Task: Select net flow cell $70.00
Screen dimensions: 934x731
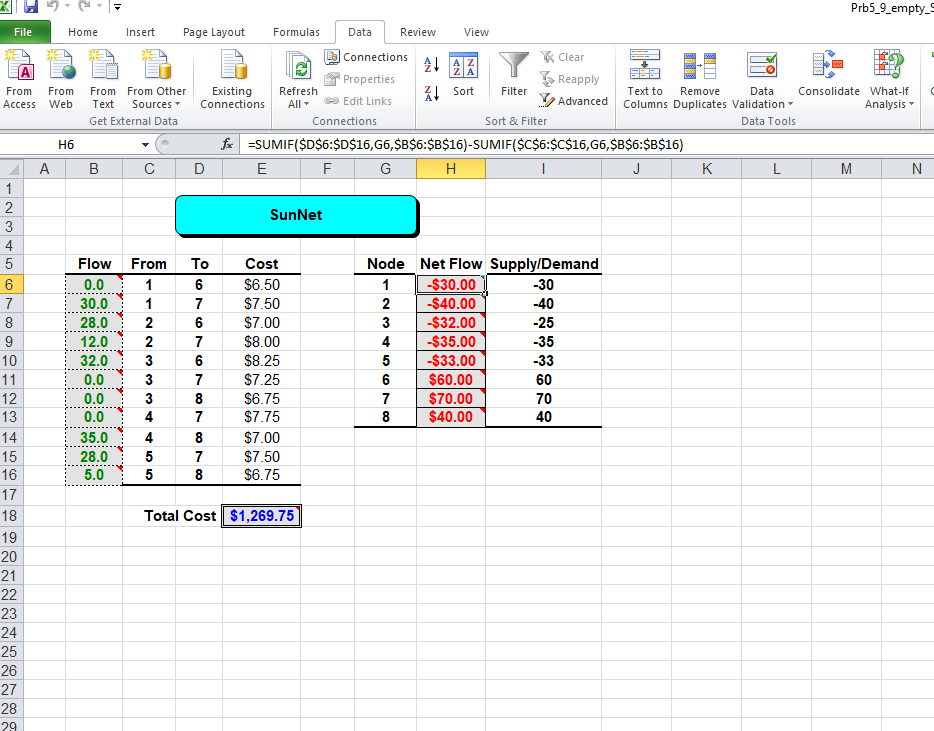Action: (x=451, y=399)
